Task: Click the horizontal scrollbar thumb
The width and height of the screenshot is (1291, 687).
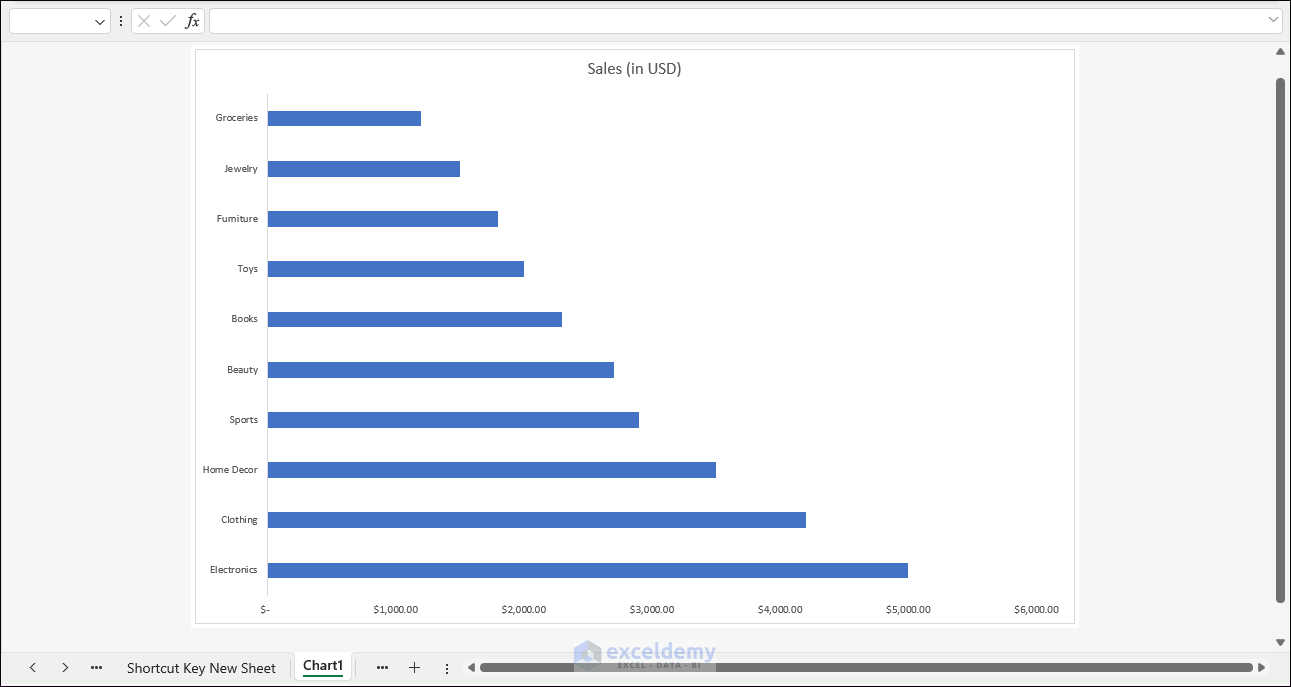Action: [x=866, y=667]
